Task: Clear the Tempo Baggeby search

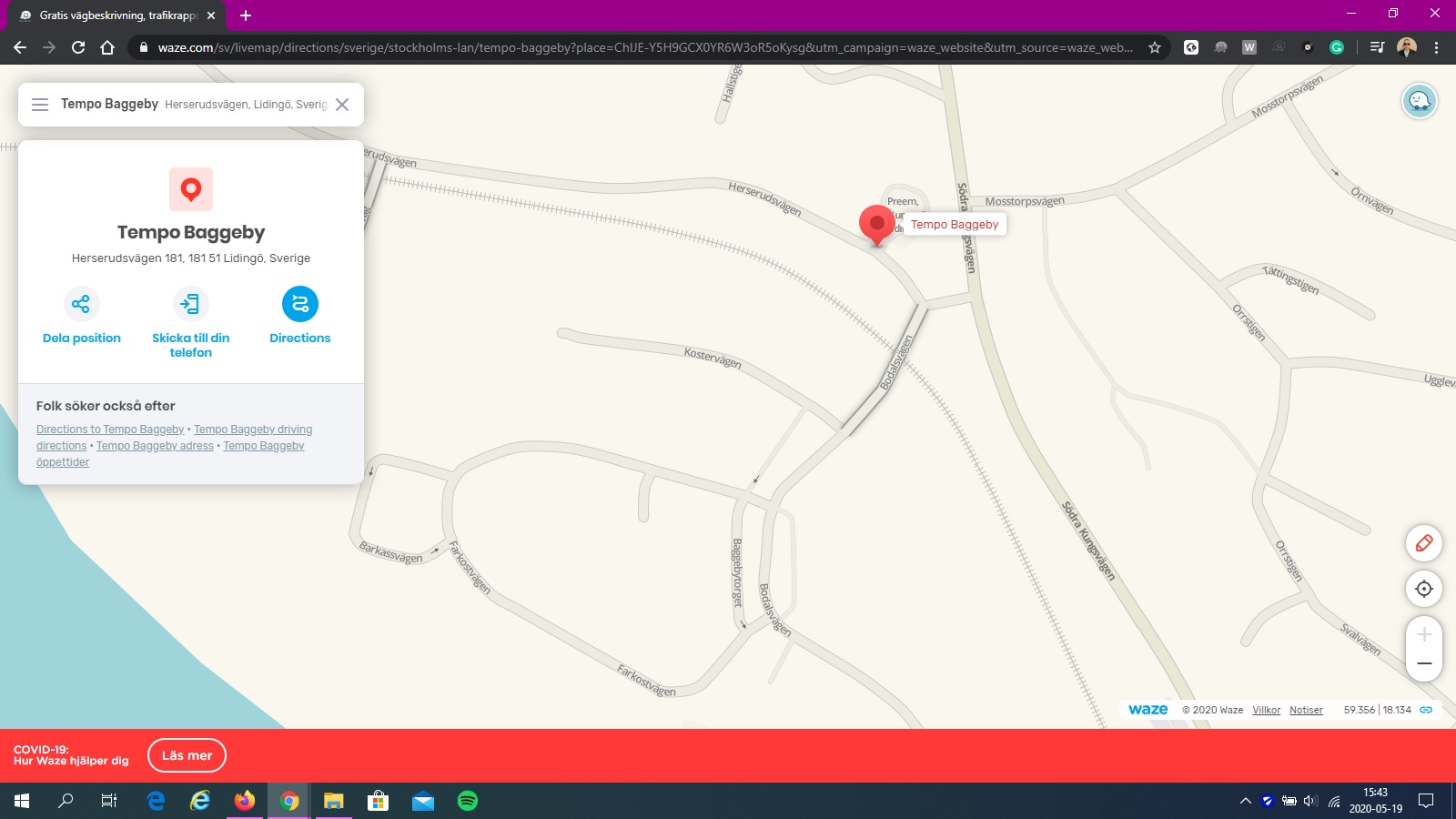Action: (x=342, y=105)
